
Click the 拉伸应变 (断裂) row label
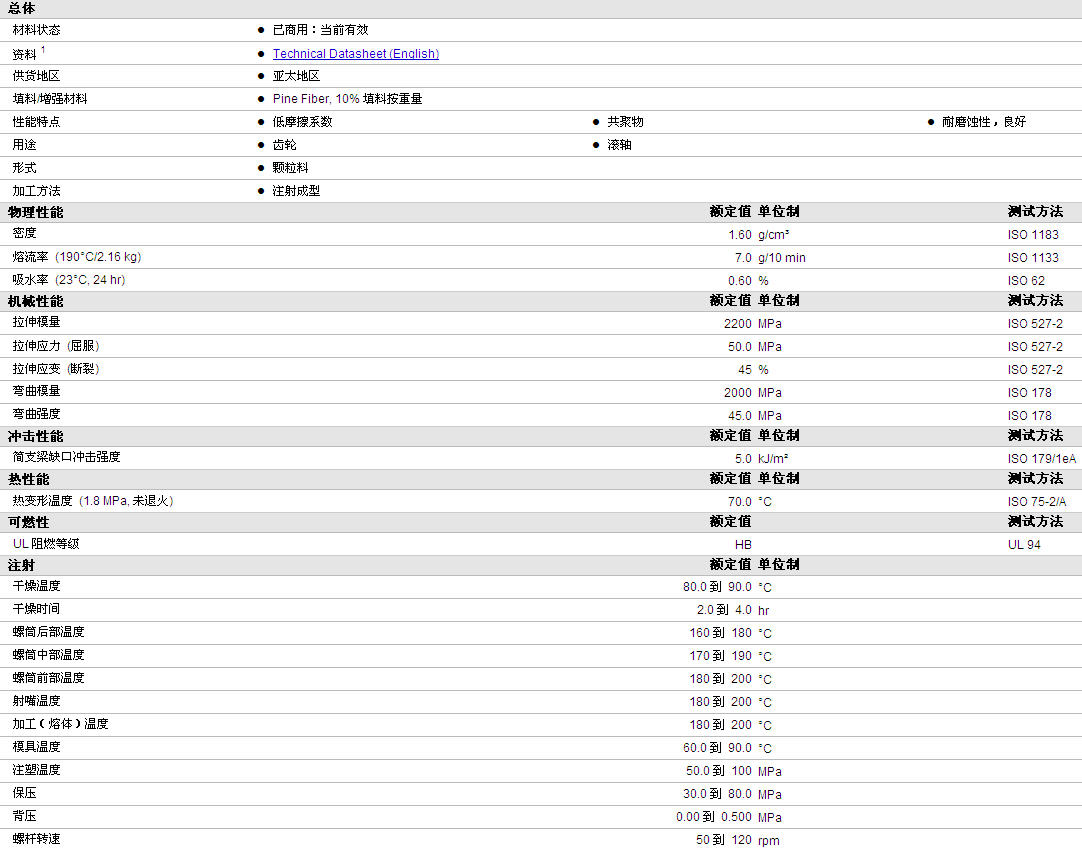coord(56,368)
